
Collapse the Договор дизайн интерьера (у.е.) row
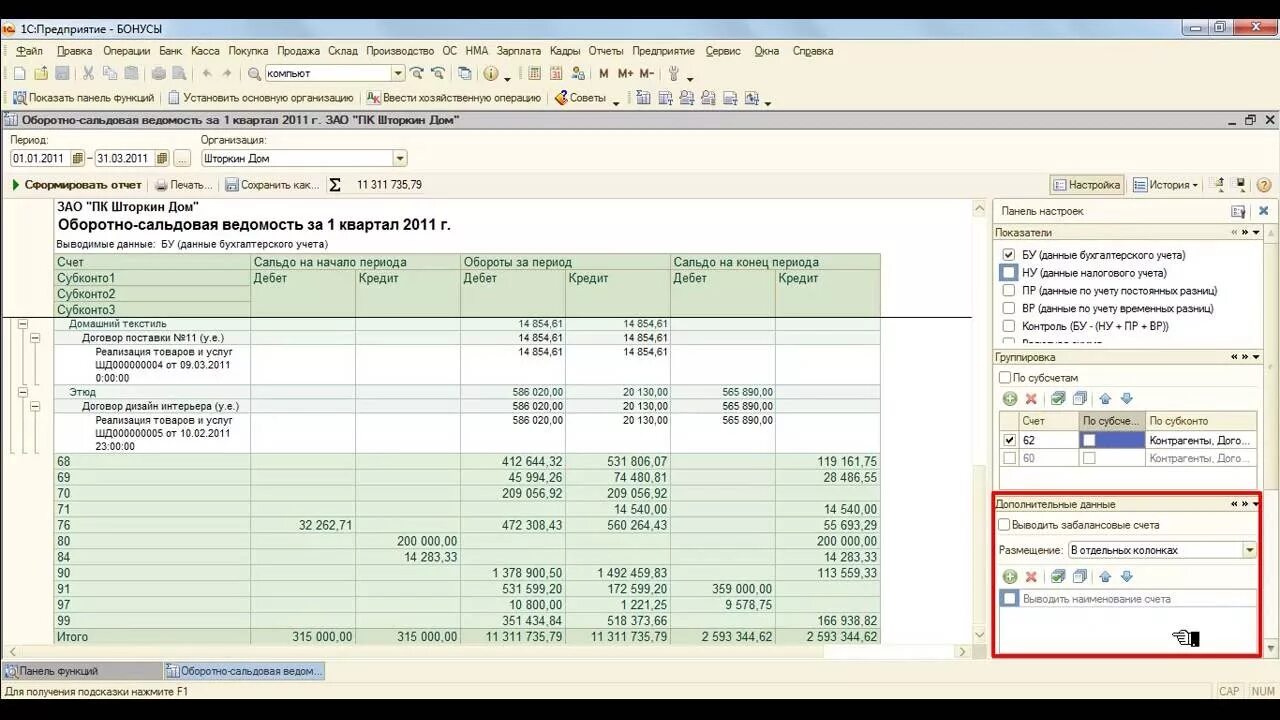(35, 407)
